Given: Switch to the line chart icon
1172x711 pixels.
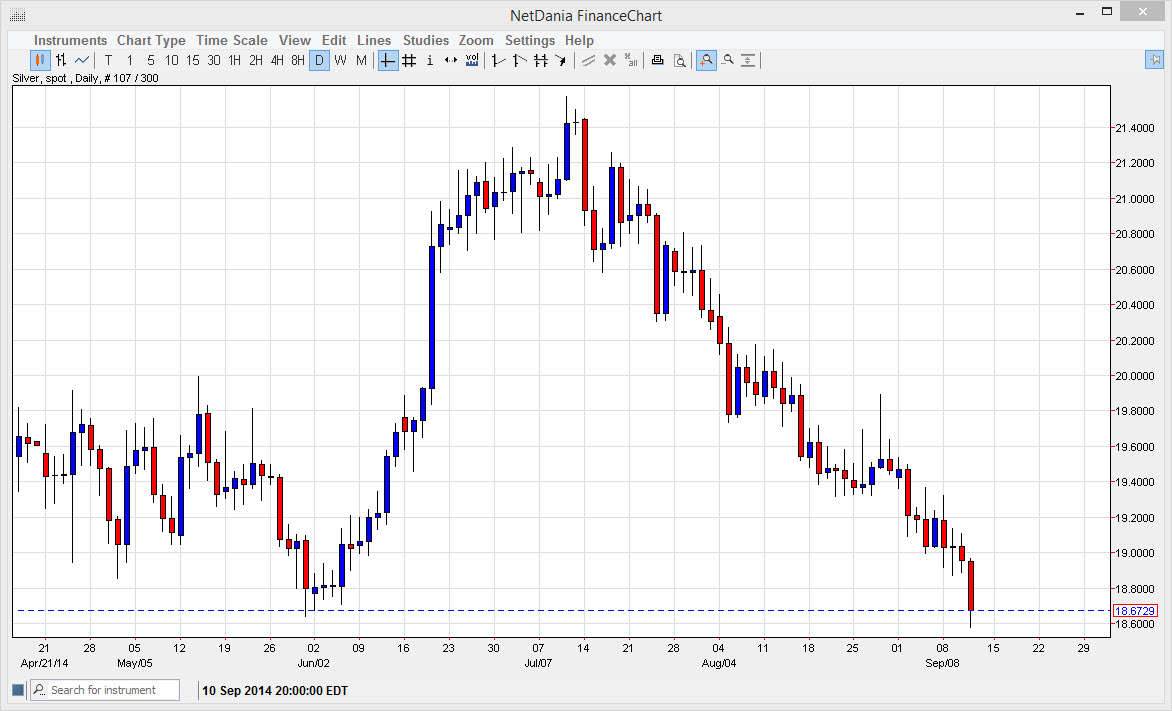Looking at the screenshot, I should 82,61.
